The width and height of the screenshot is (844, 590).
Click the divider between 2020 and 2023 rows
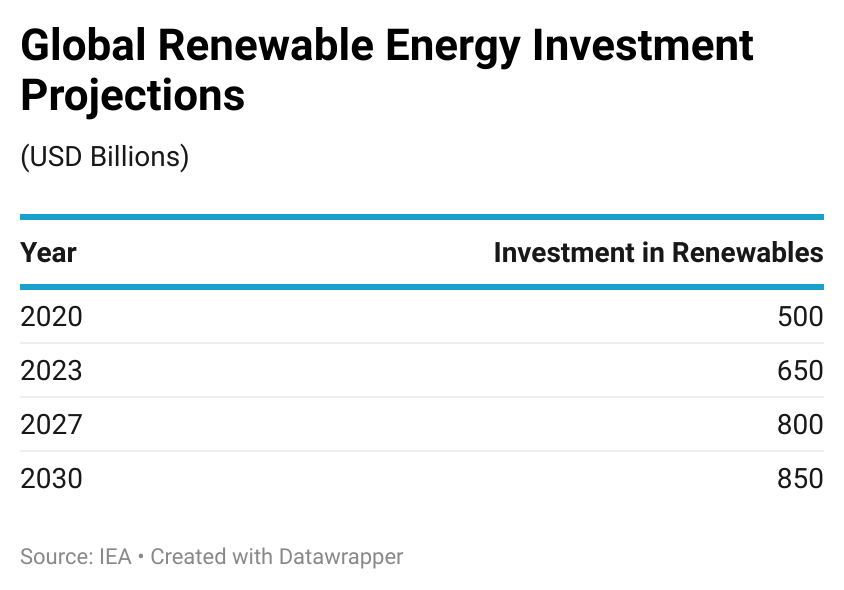422,344
